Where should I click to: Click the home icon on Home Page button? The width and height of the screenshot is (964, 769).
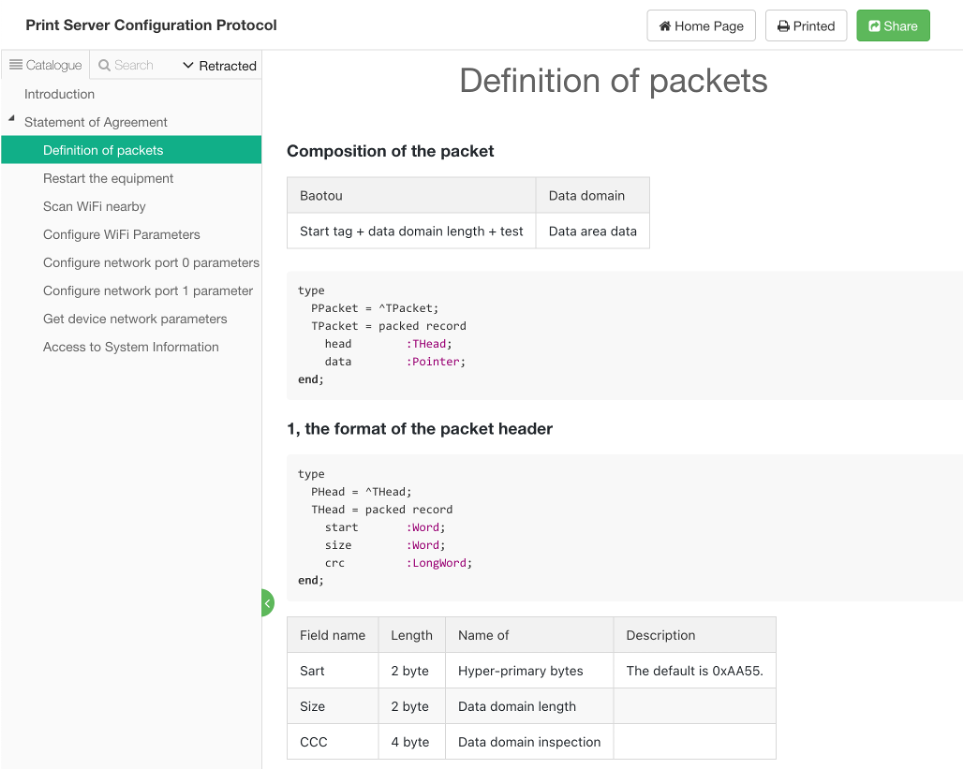[664, 25]
